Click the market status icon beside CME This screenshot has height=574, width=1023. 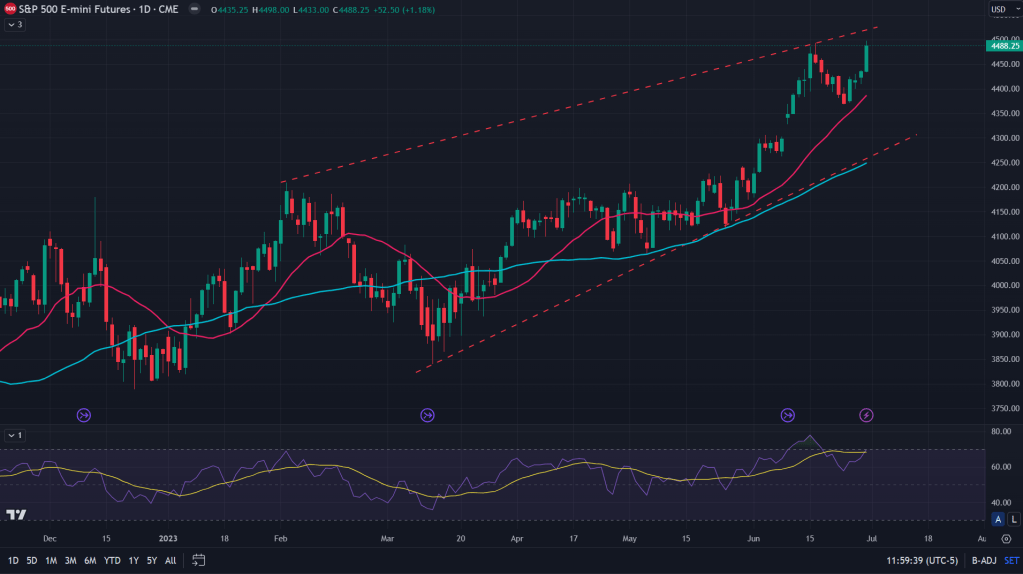pyautogui.click(x=193, y=9)
